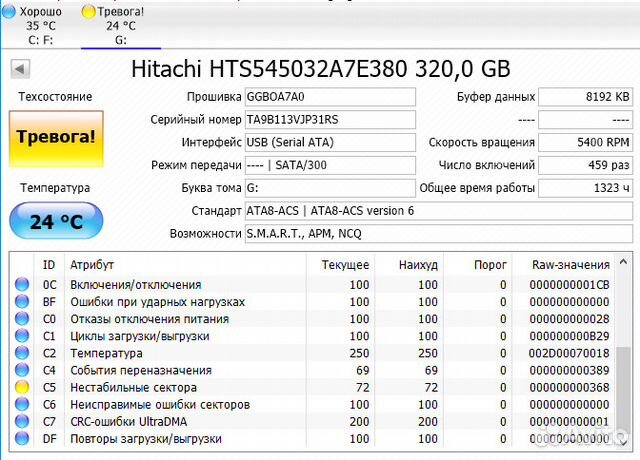The image size is (640, 460).
Task: Click the blue status icon for BF row
Action: (22, 301)
